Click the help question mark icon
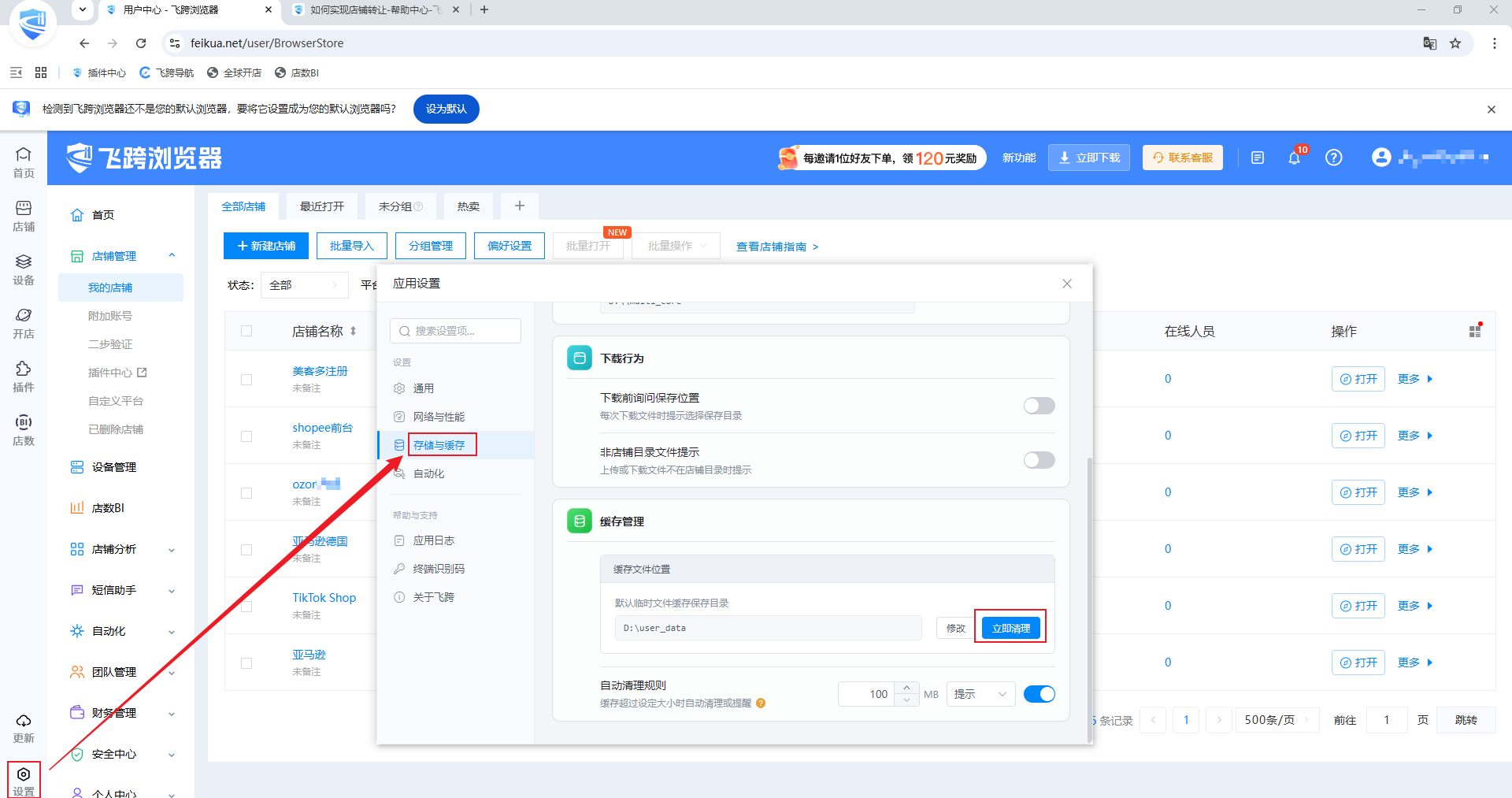 [x=1333, y=158]
